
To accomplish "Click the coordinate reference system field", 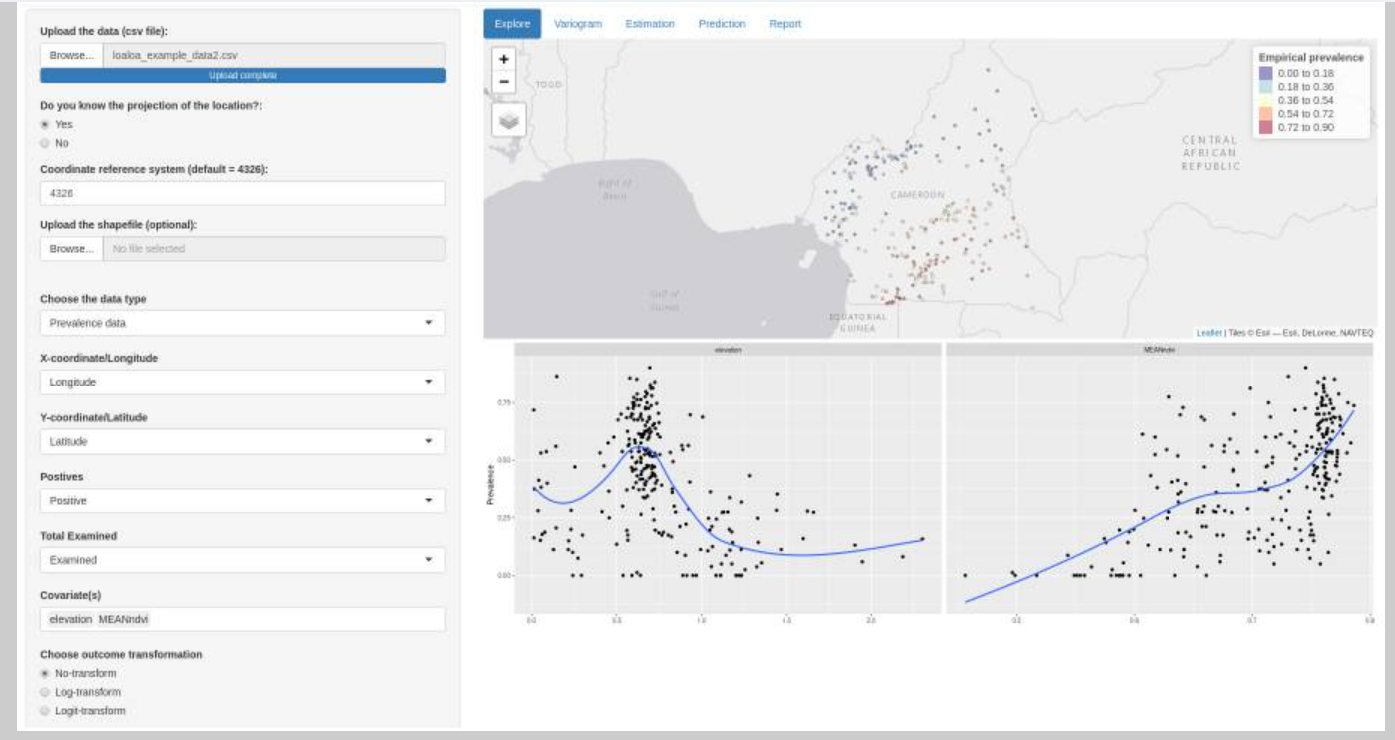I will (242, 193).
